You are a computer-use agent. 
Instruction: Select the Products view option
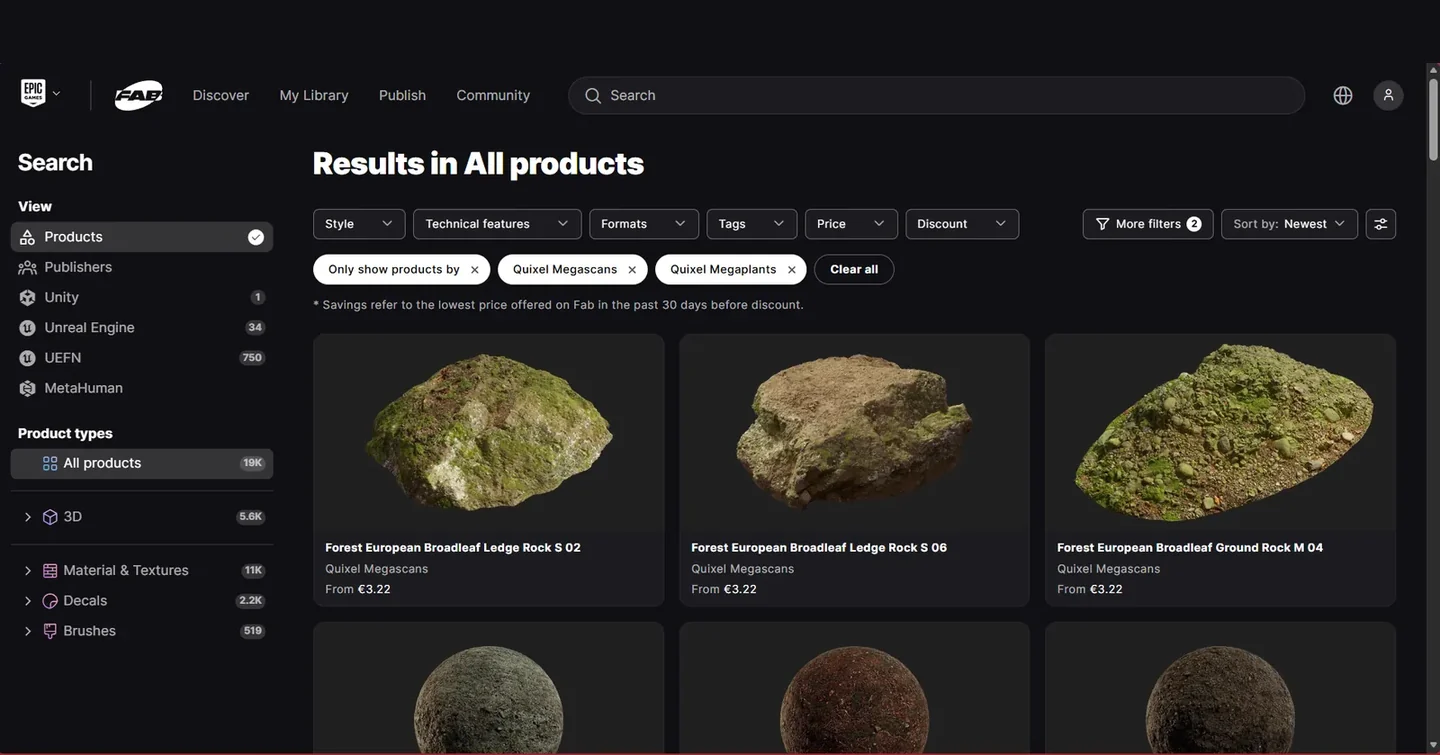[141, 237]
